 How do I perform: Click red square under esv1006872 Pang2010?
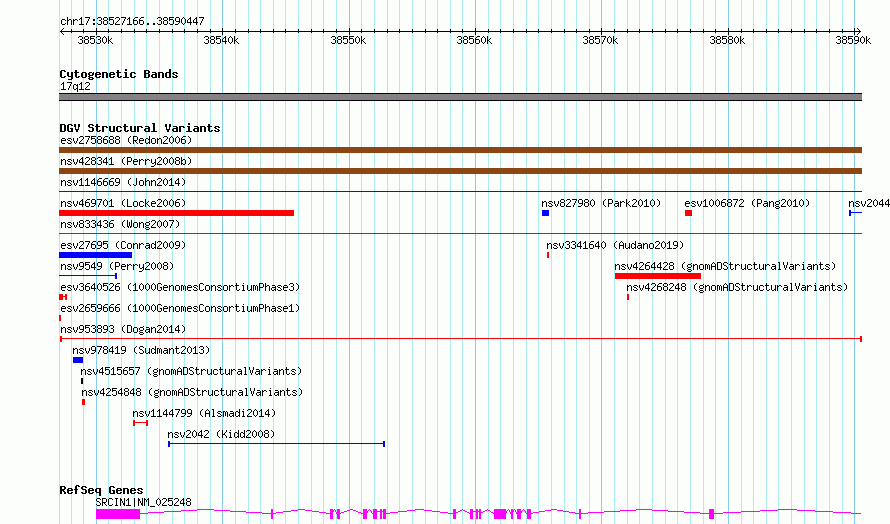point(689,213)
